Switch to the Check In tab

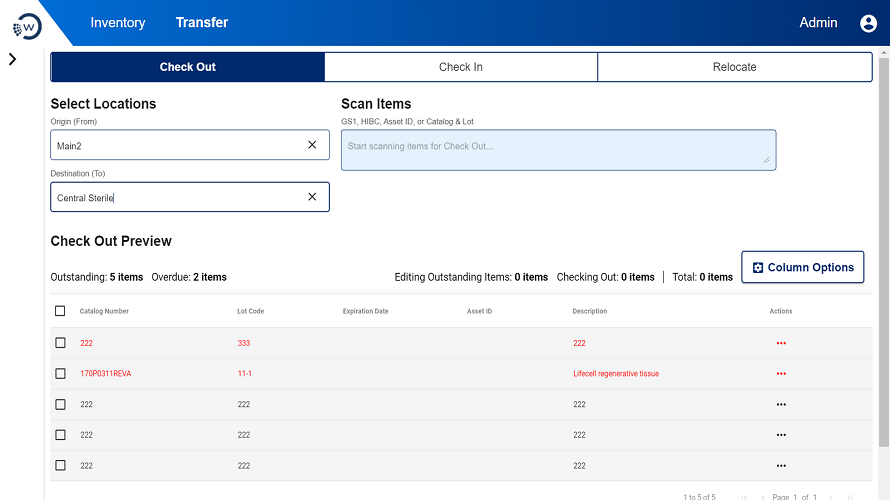coord(460,67)
